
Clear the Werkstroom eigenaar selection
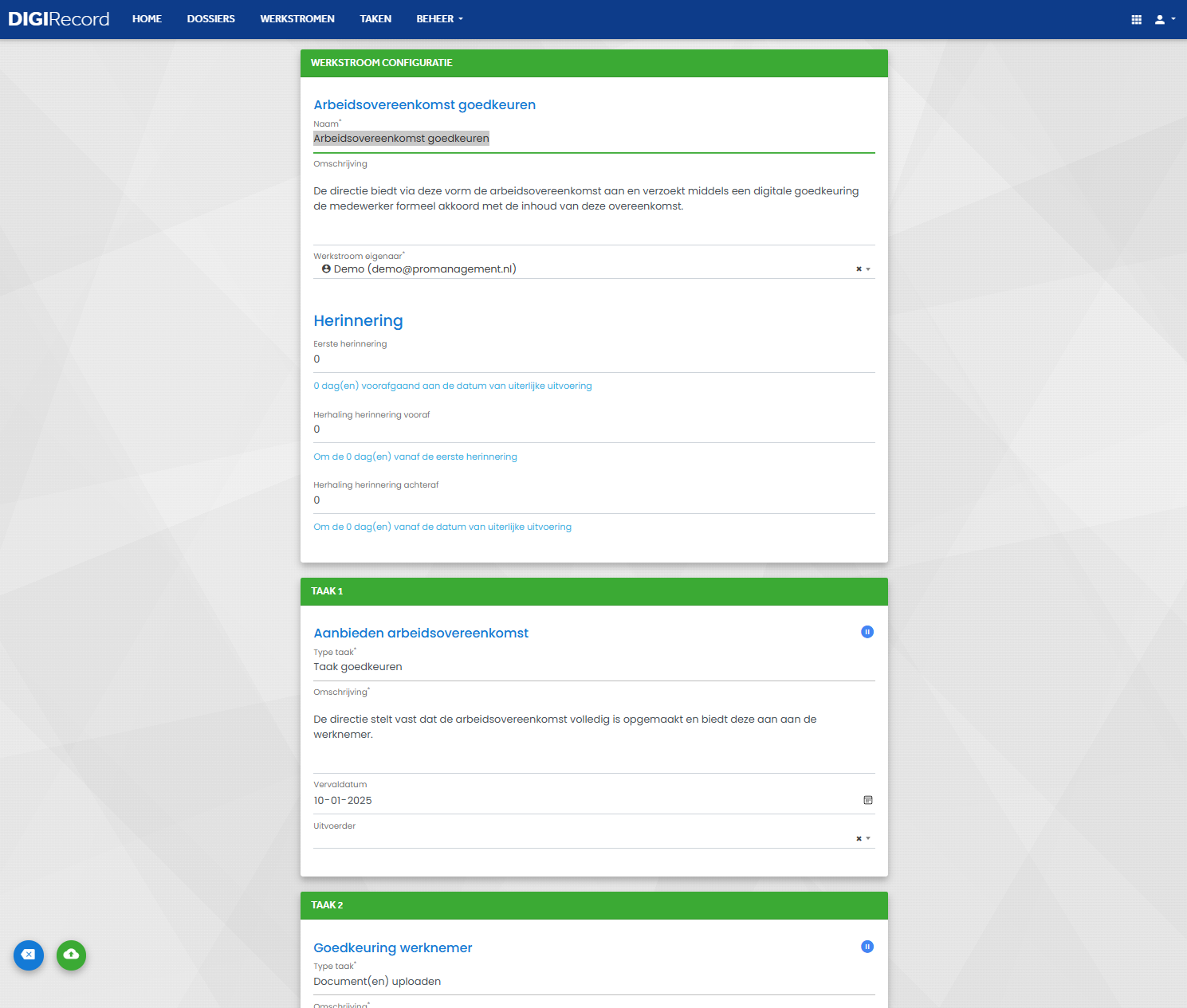(x=859, y=269)
